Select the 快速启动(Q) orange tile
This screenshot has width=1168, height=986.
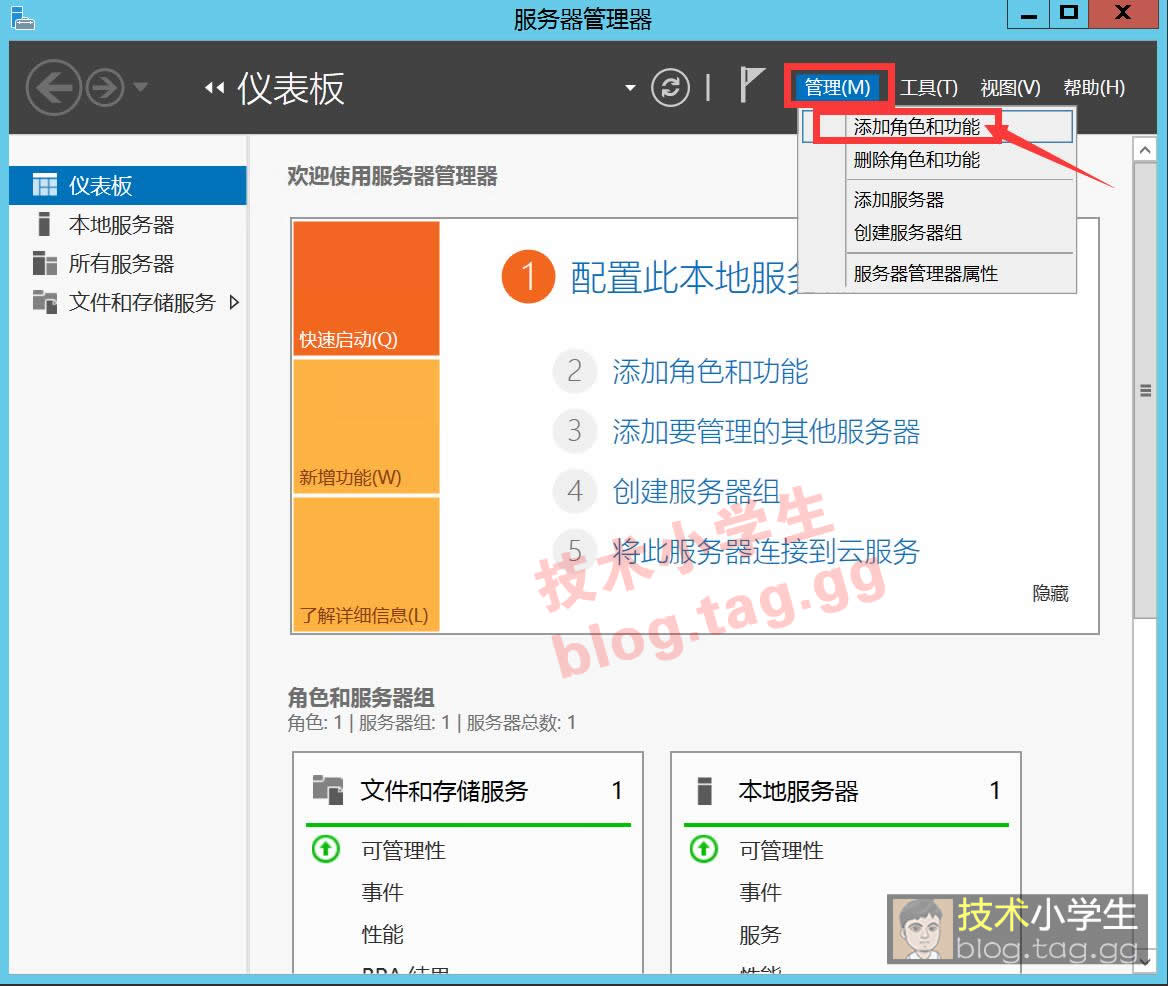tap(366, 289)
